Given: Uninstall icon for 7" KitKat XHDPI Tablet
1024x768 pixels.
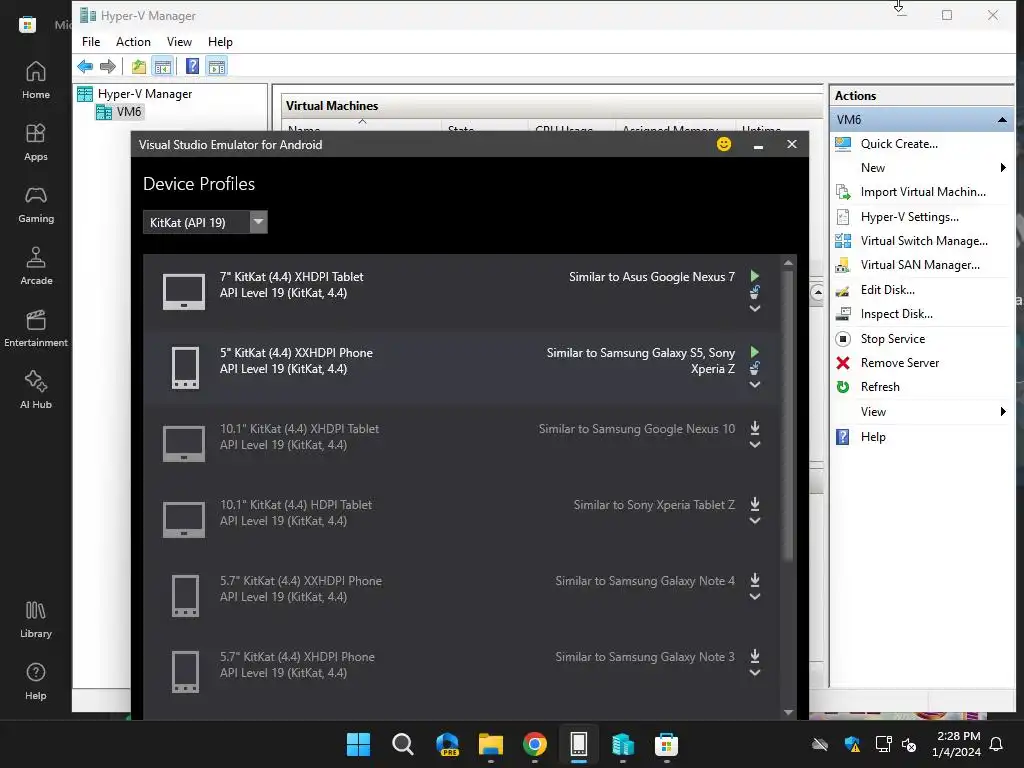Looking at the screenshot, I should [x=754, y=291].
